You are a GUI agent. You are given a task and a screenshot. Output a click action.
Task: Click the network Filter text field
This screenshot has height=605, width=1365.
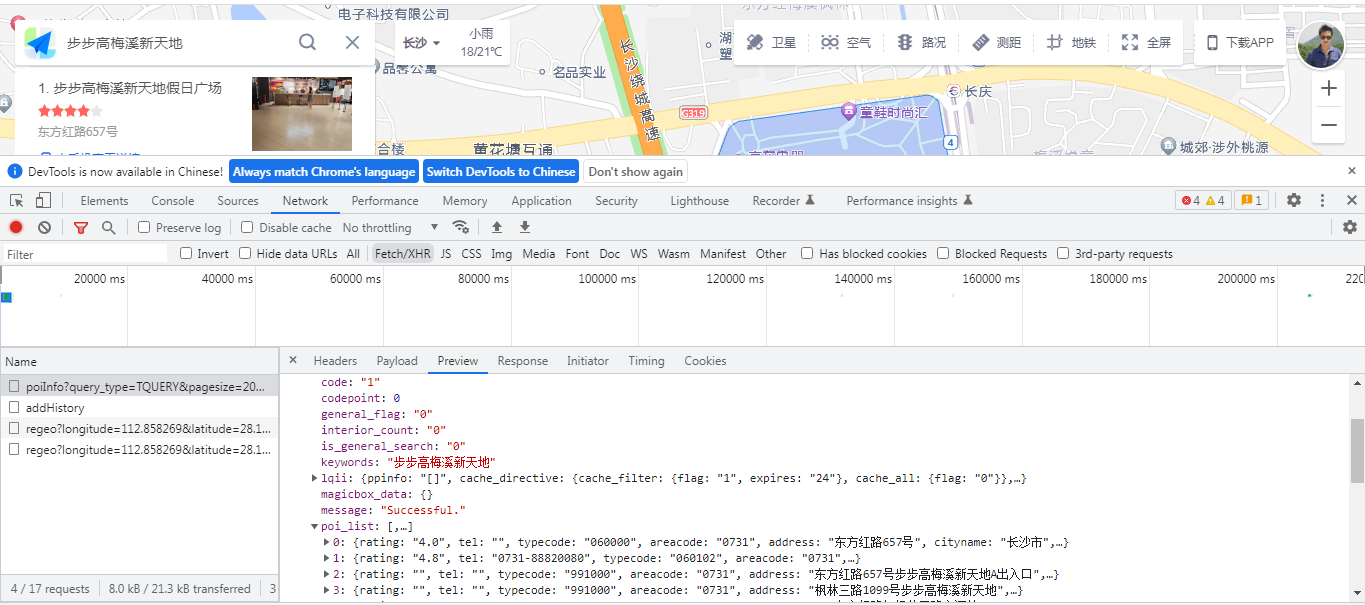tap(84, 254)
